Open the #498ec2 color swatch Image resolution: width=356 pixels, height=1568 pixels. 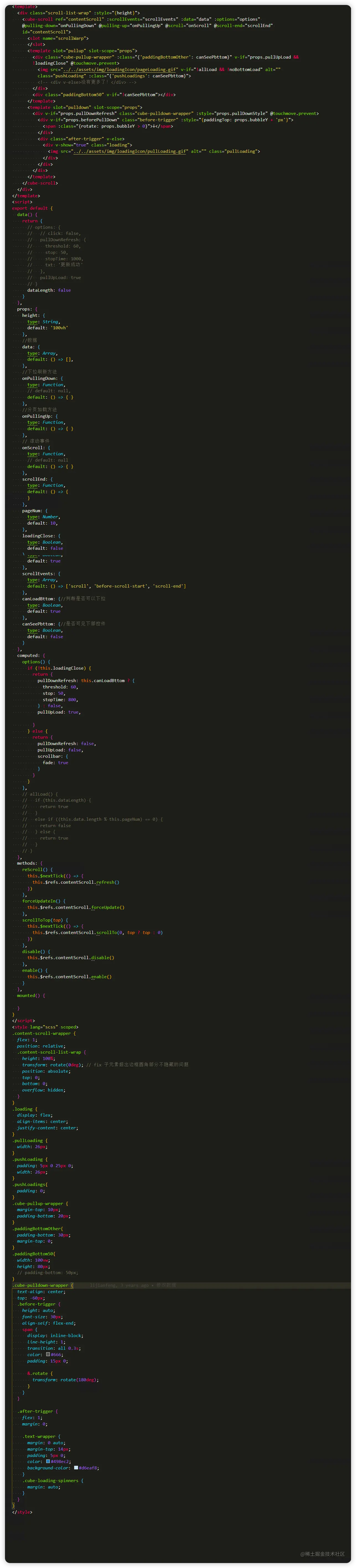coord(48,1461)
